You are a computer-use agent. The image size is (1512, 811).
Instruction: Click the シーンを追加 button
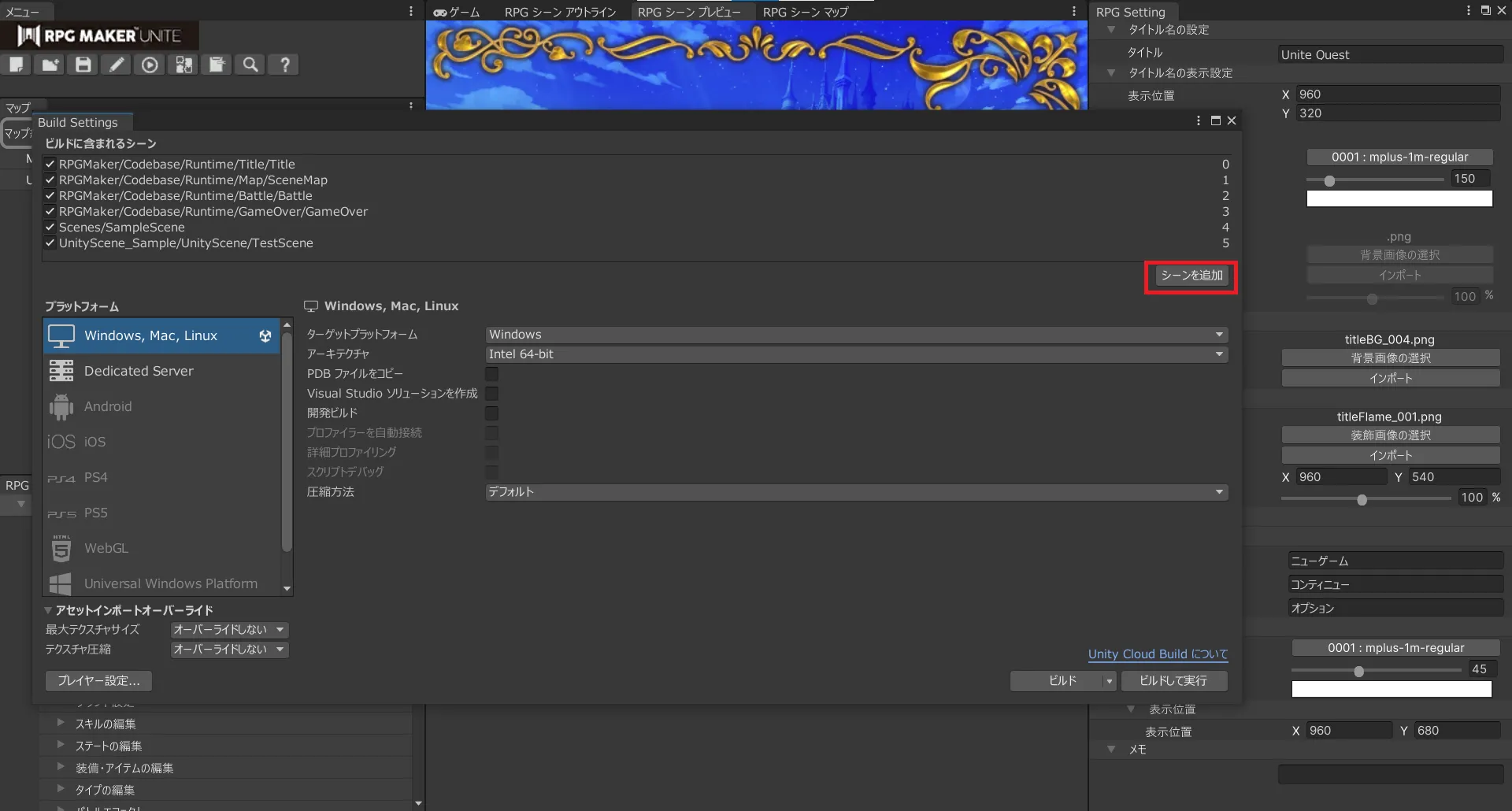click(1191, 276)
